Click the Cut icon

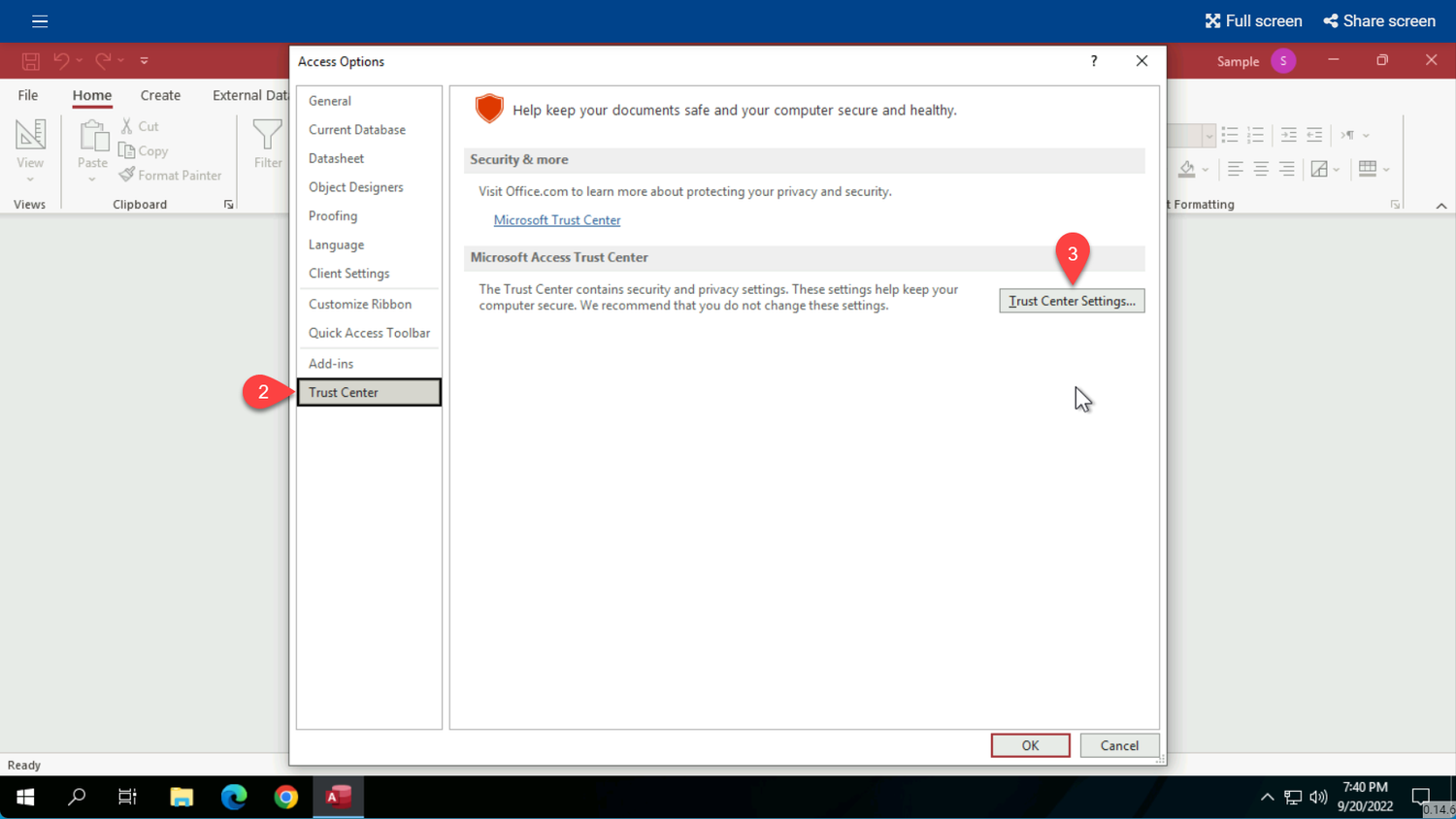pos(129,126)
